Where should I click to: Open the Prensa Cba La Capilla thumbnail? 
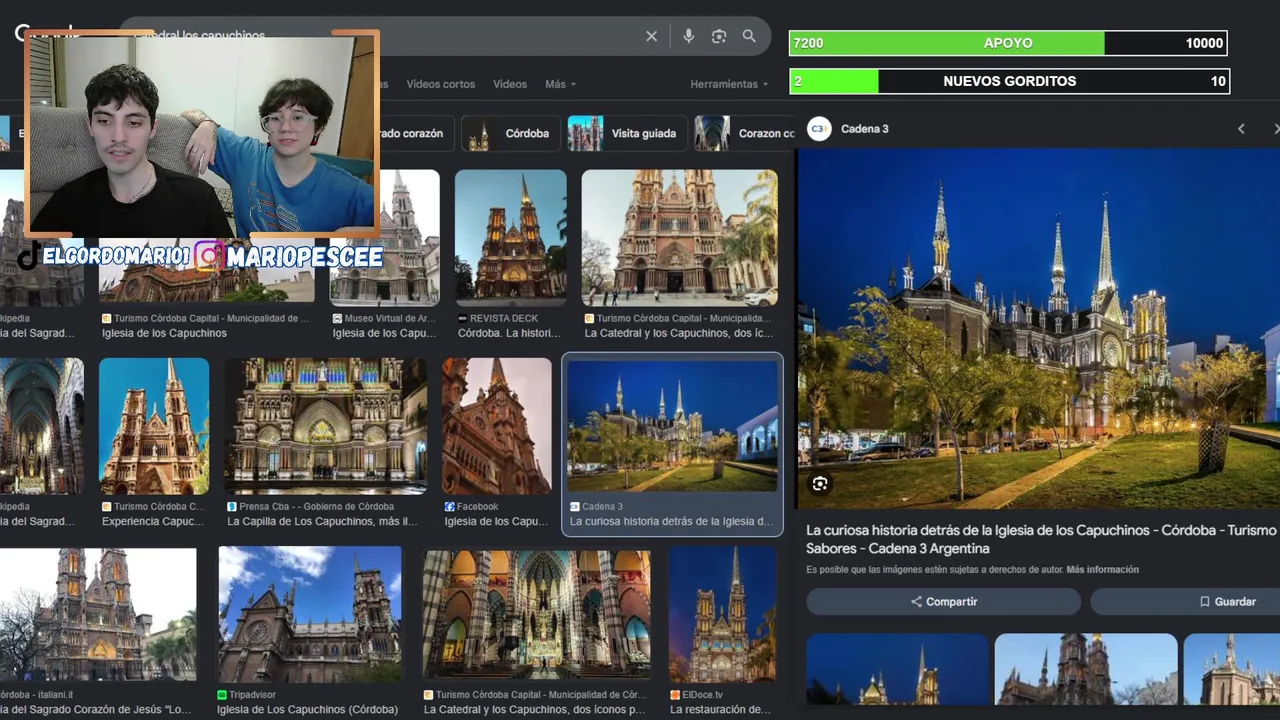tap(326, 426)
